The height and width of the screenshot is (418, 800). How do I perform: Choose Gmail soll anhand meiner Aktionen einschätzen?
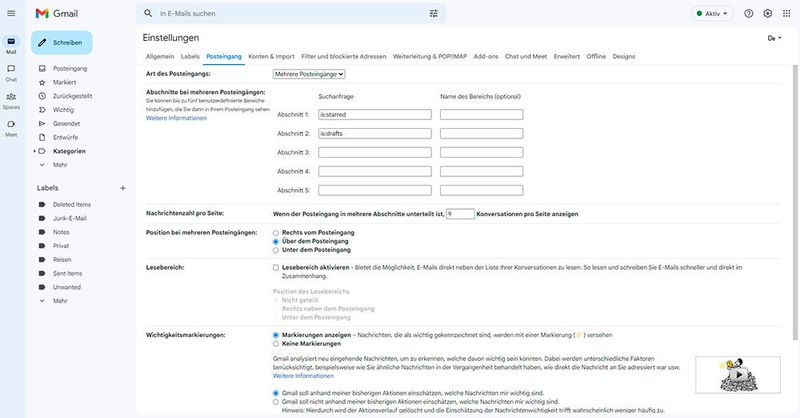click(276, 394)
